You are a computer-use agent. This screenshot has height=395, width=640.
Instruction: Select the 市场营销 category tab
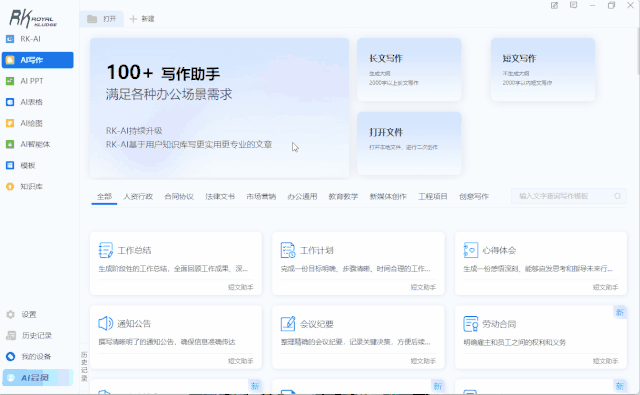coord(261,196)
